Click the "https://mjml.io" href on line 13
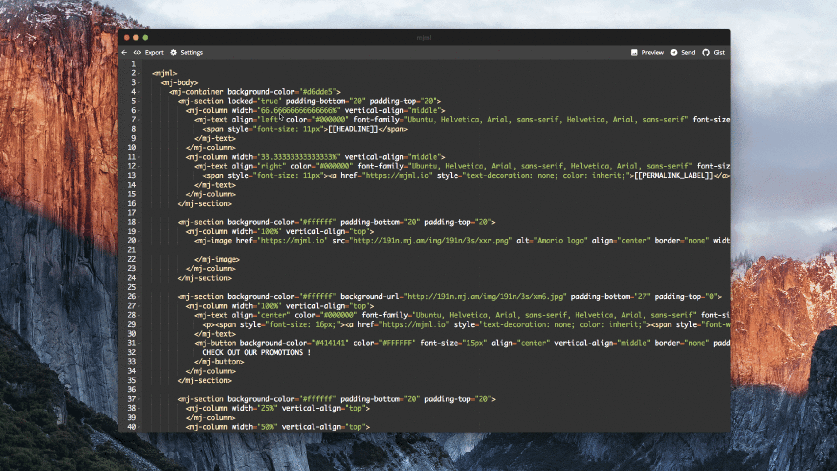The height and width of the screenshot is (471, 837). pyautogui.click(x=397, y=176)
